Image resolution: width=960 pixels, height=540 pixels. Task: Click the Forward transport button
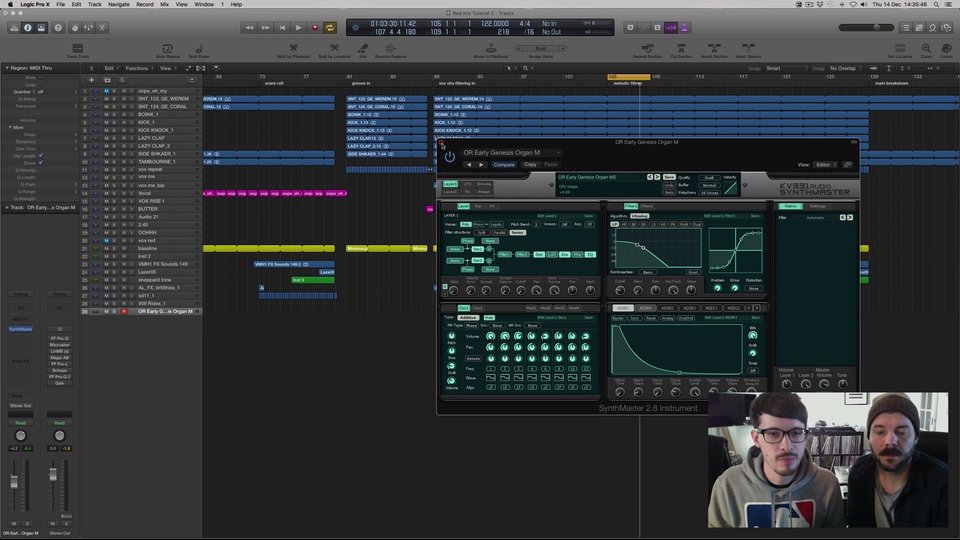click(x=266, y=28)
